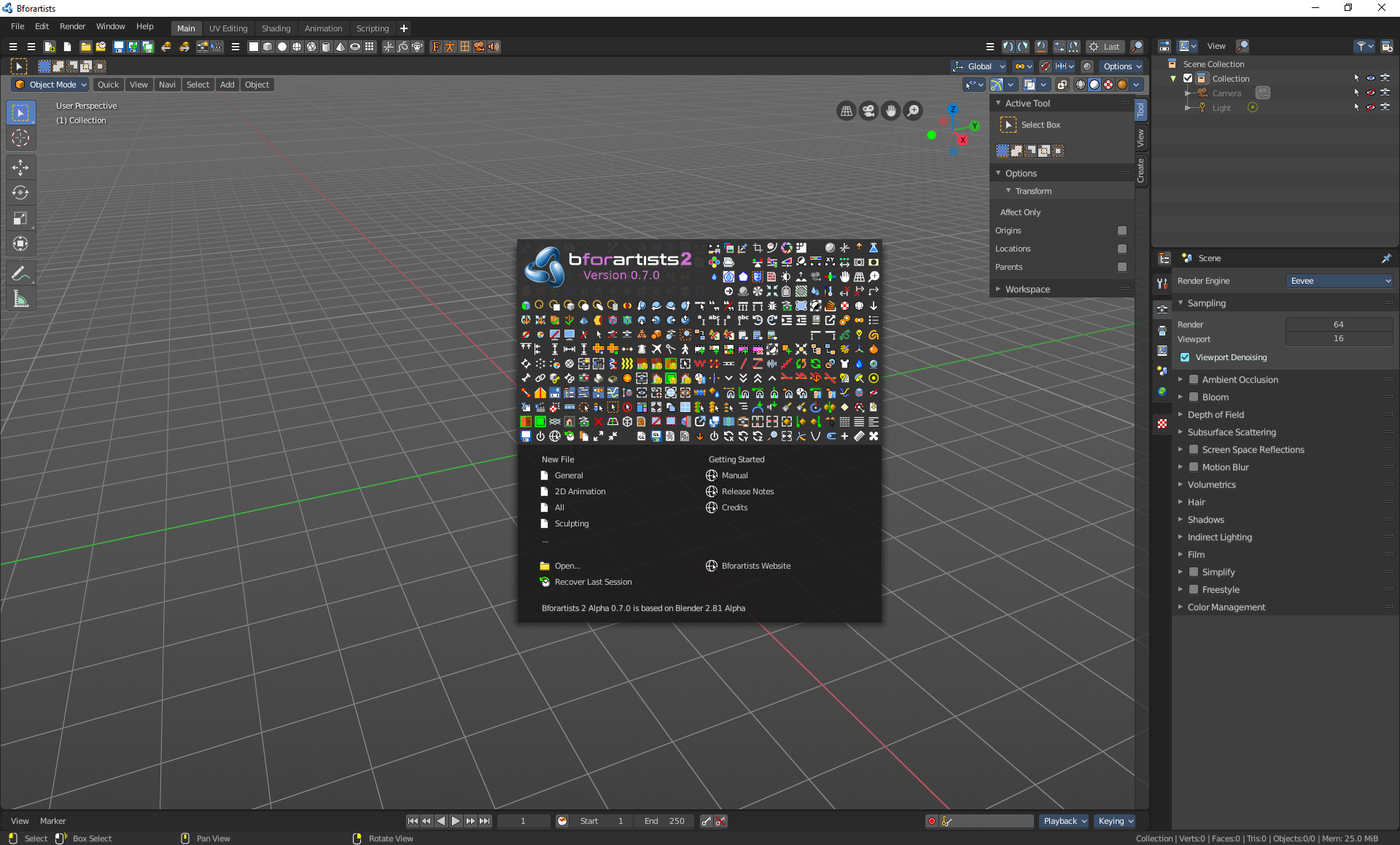Enable the Bloom checkbox
The height and width of the screenshot is (845, 1400).
(x=1194, y=397)
